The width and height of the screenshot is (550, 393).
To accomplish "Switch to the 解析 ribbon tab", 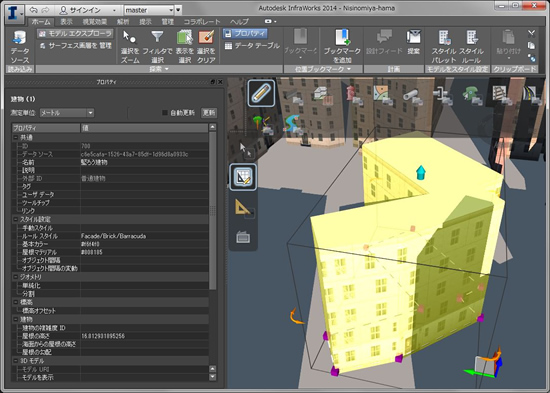I will click(x=123, y=22).
